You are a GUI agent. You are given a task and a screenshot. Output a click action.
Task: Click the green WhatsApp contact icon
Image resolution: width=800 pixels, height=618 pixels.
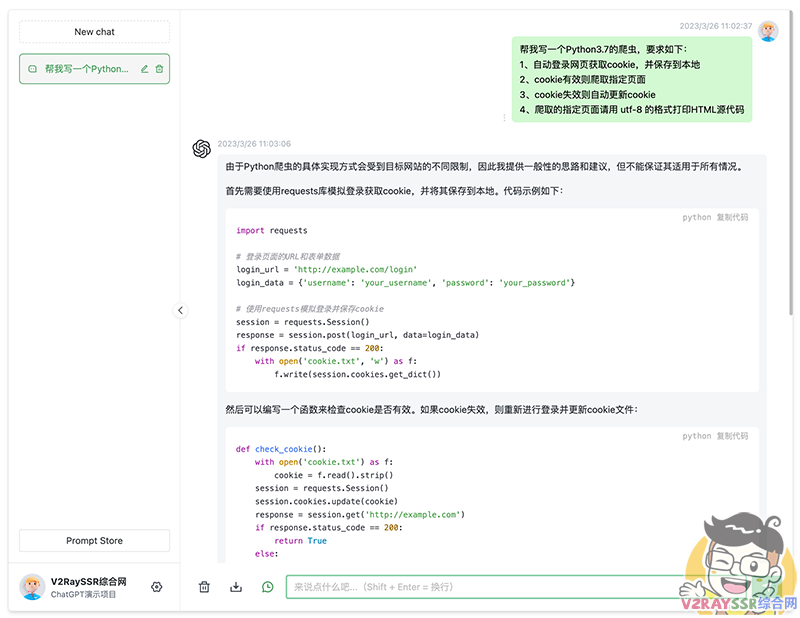(x=267, y=586)
